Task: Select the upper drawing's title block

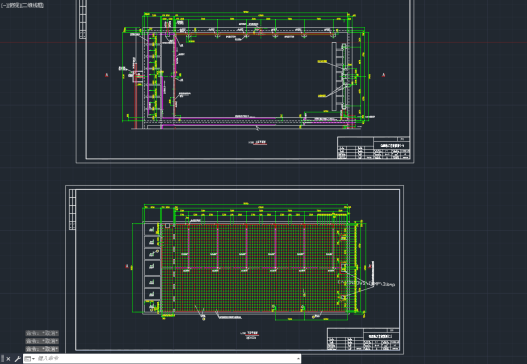Action: pos(373,148)
